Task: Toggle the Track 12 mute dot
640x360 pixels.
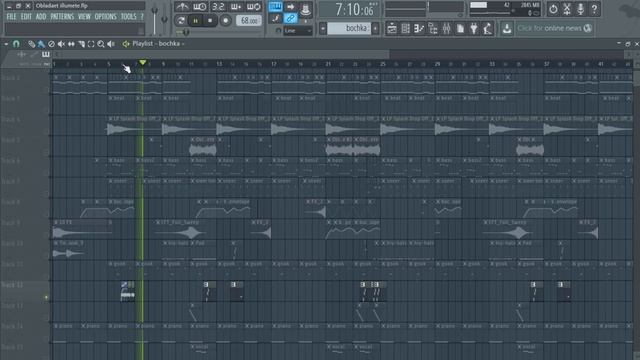Action: click(46, 297)
